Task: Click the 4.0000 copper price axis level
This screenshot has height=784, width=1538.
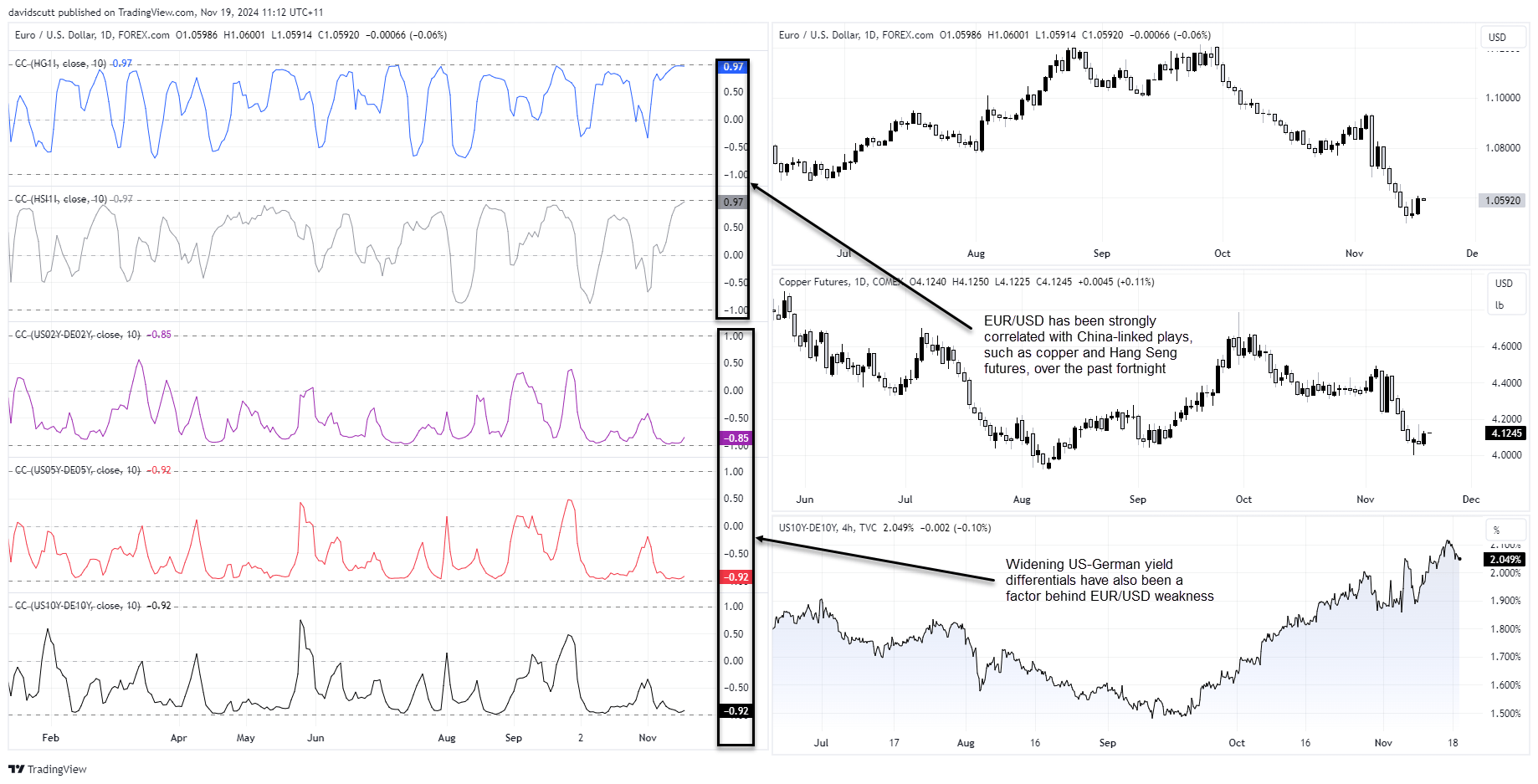Action: 1506,455
